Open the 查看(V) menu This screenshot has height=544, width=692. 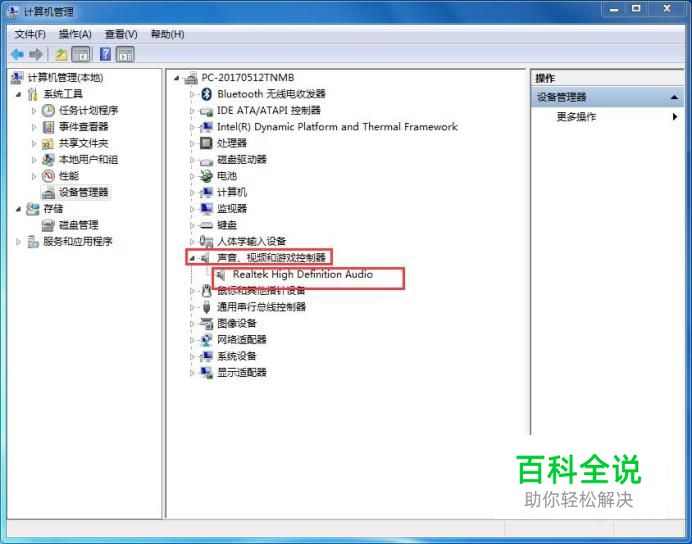(121, 34)
